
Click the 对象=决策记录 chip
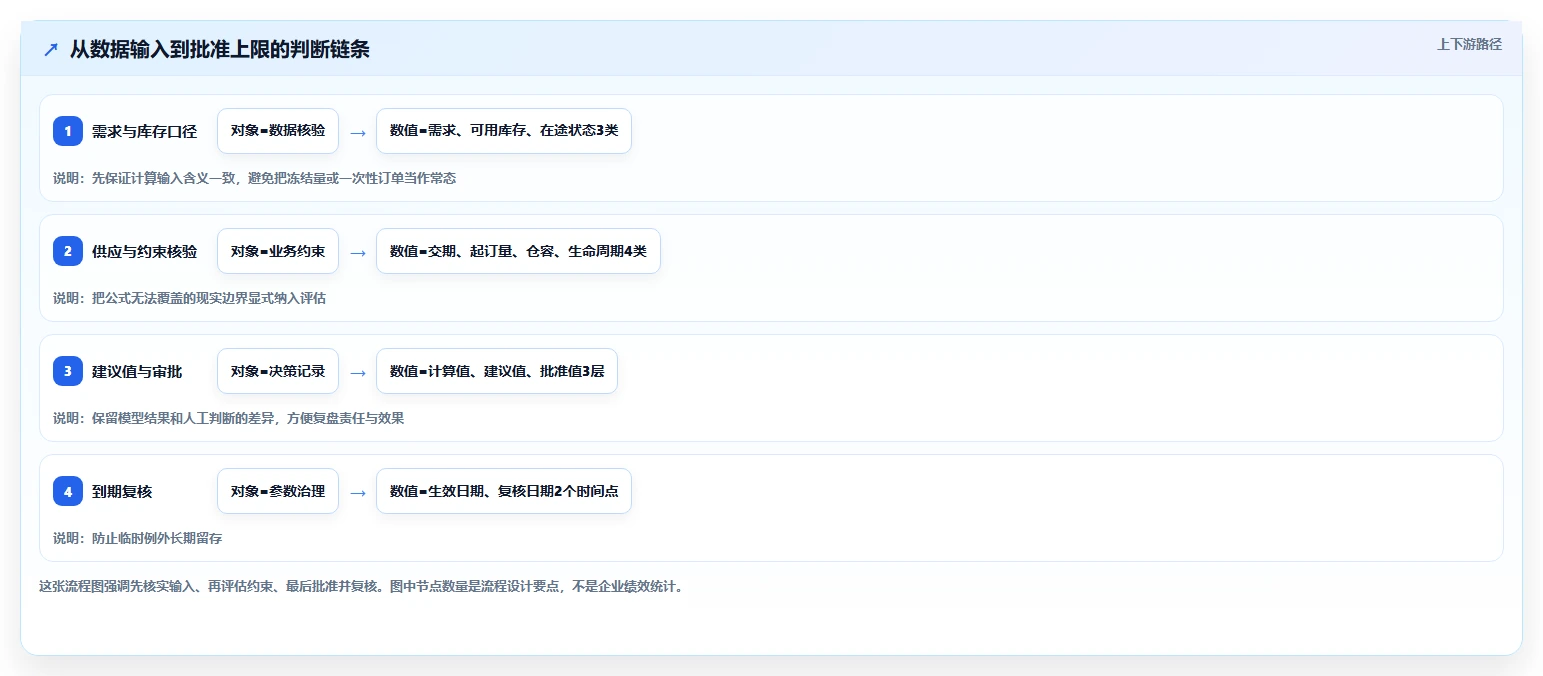click(278, 371)
